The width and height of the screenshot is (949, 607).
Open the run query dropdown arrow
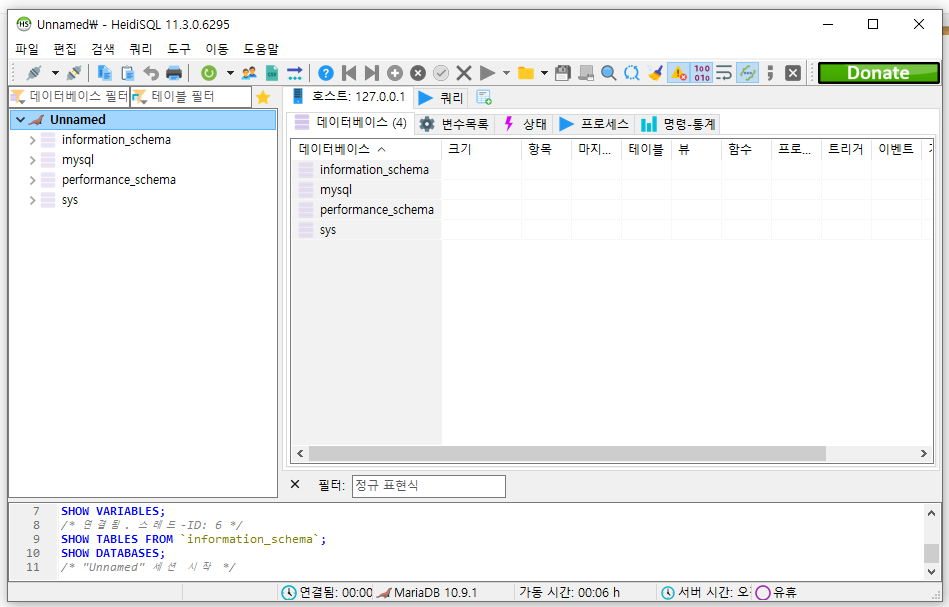click(x=506, y=73)
